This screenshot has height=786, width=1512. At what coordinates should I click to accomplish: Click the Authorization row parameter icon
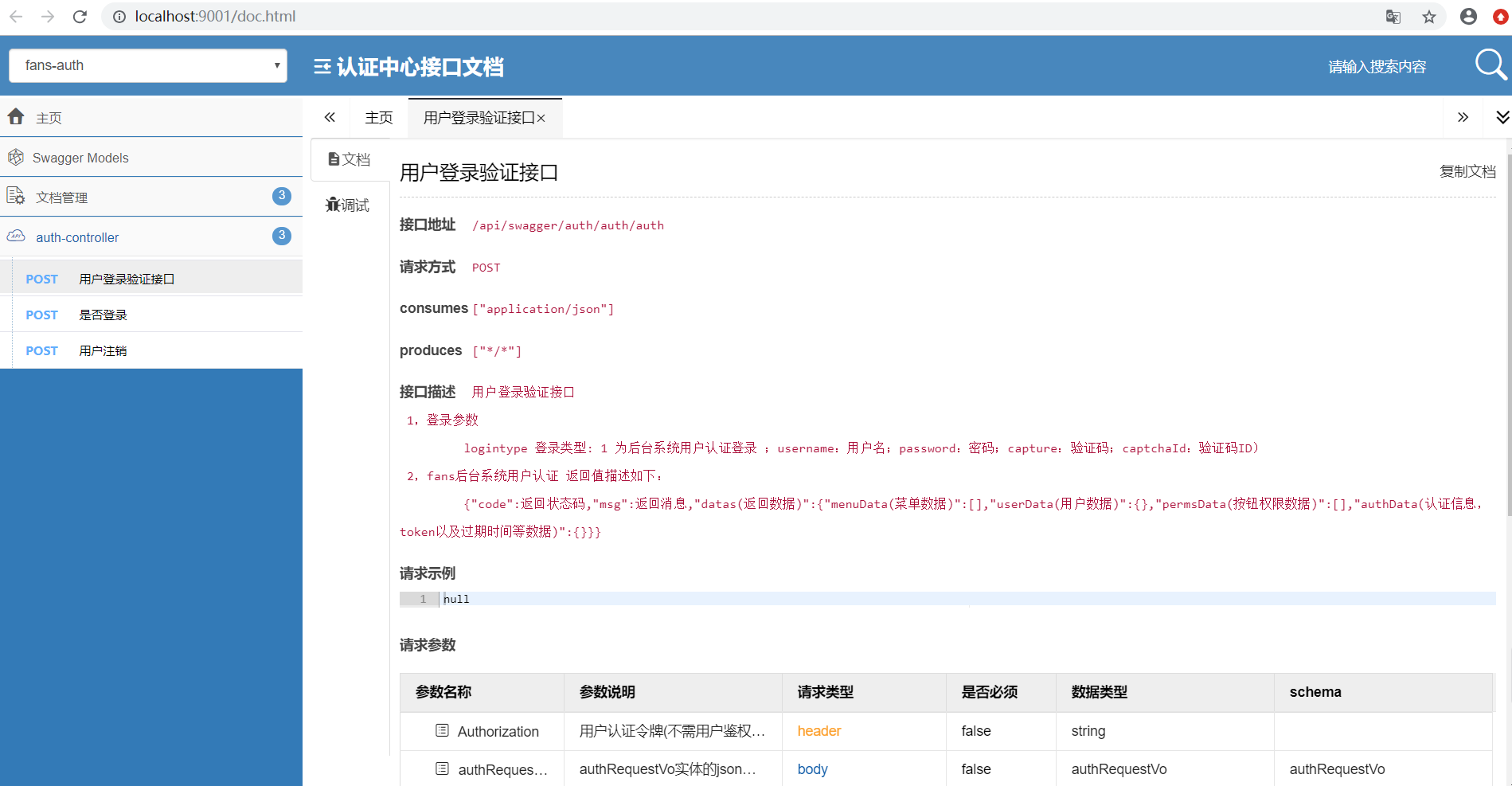click(x=442, y=730)
